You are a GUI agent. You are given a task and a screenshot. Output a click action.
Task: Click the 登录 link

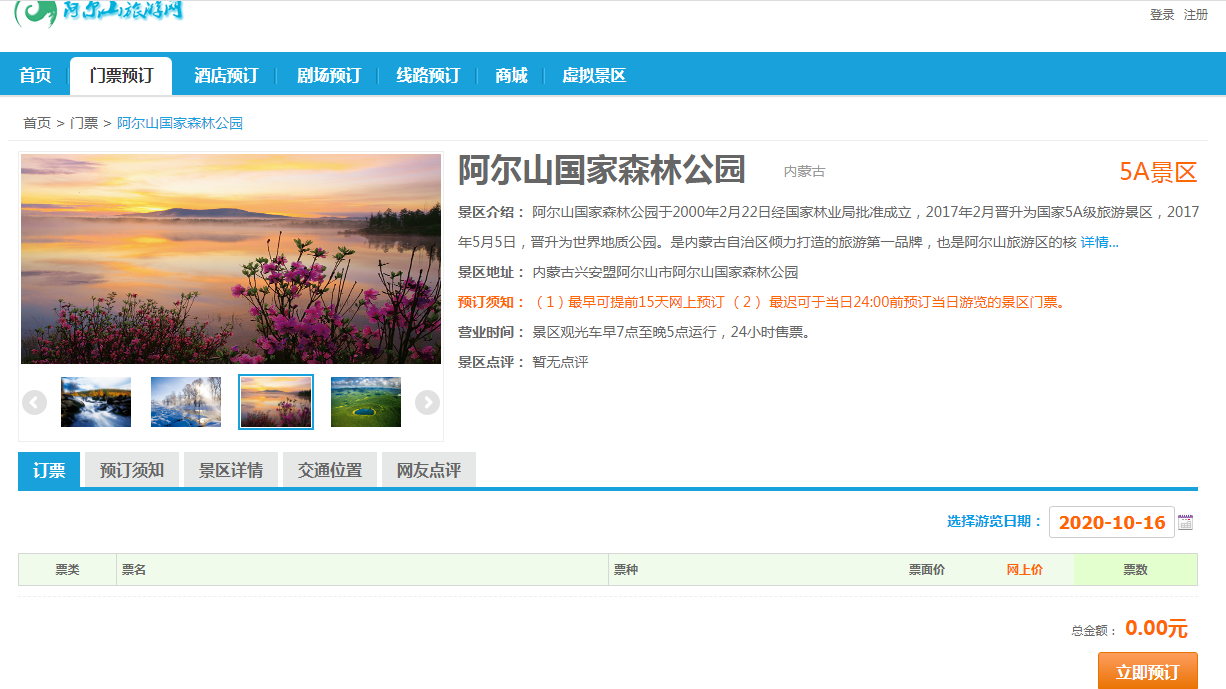point(1162,15)
